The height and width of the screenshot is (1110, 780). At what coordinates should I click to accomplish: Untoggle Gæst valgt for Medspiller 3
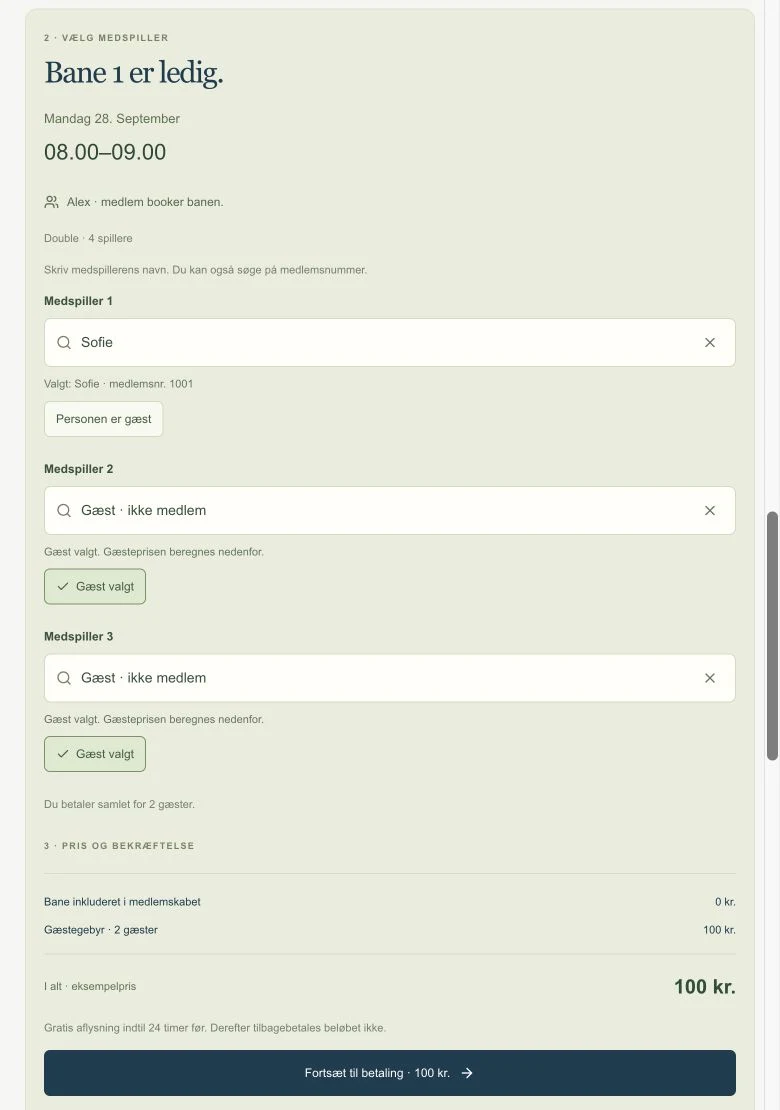pyautogui.click(x=95, y=754)
